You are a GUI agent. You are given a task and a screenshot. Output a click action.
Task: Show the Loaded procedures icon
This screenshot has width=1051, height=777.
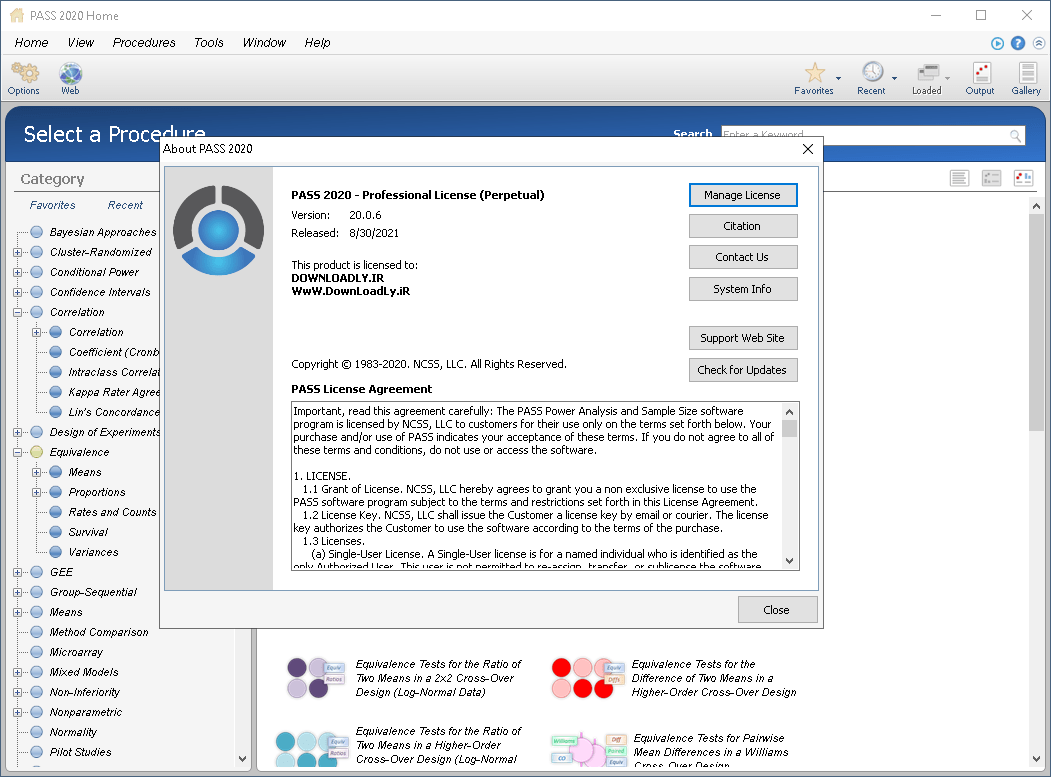point(928,72)
